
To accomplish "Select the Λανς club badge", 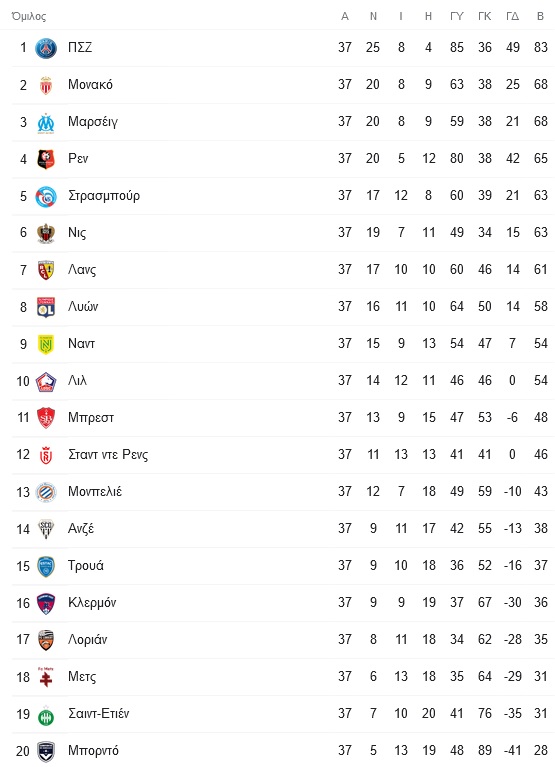I will [x=46, y=270].
